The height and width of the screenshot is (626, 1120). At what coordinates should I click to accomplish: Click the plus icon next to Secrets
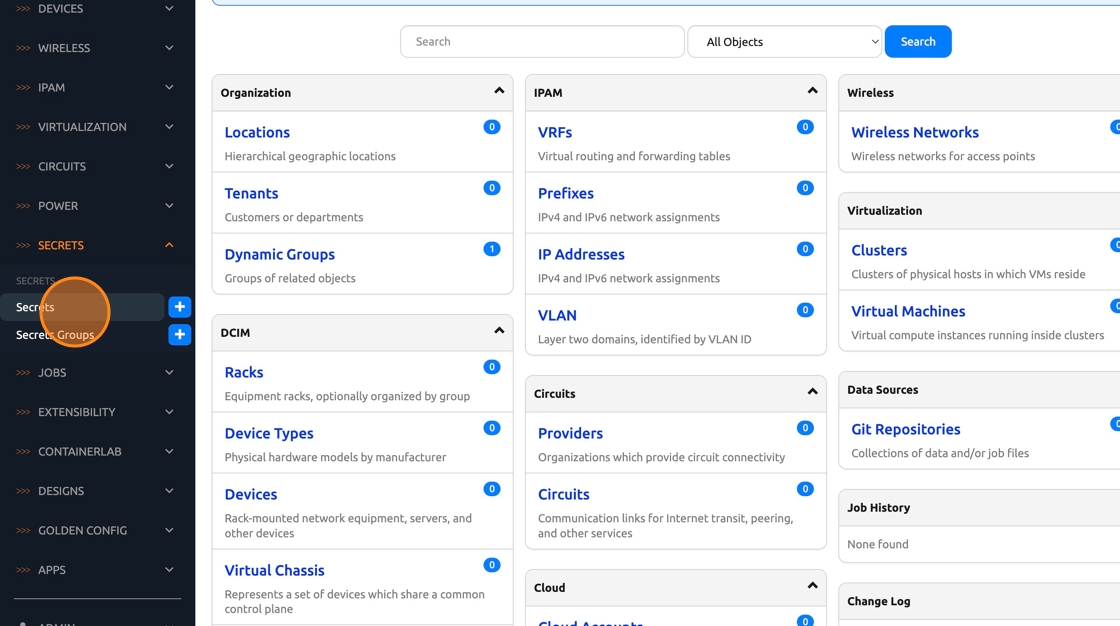180,307
